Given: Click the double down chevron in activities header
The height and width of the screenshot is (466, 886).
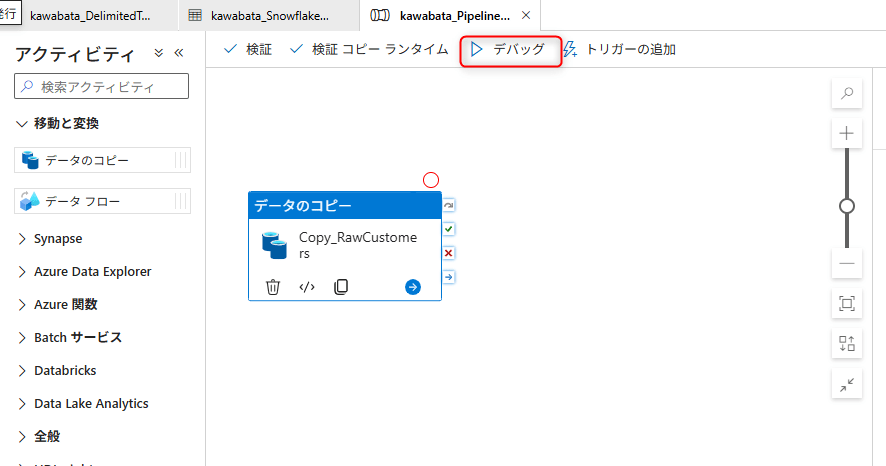Looking at the screenshot, I should 159,53.
